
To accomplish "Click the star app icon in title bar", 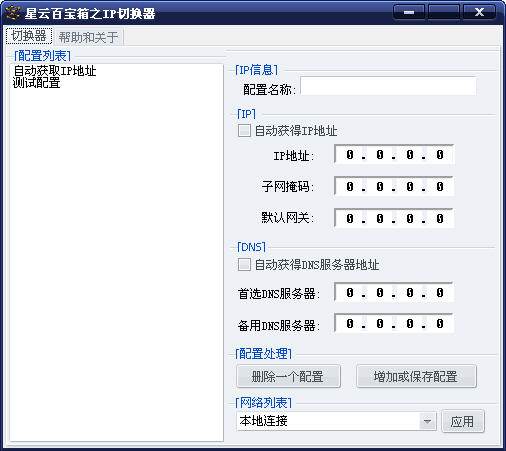I will point(13,13).
